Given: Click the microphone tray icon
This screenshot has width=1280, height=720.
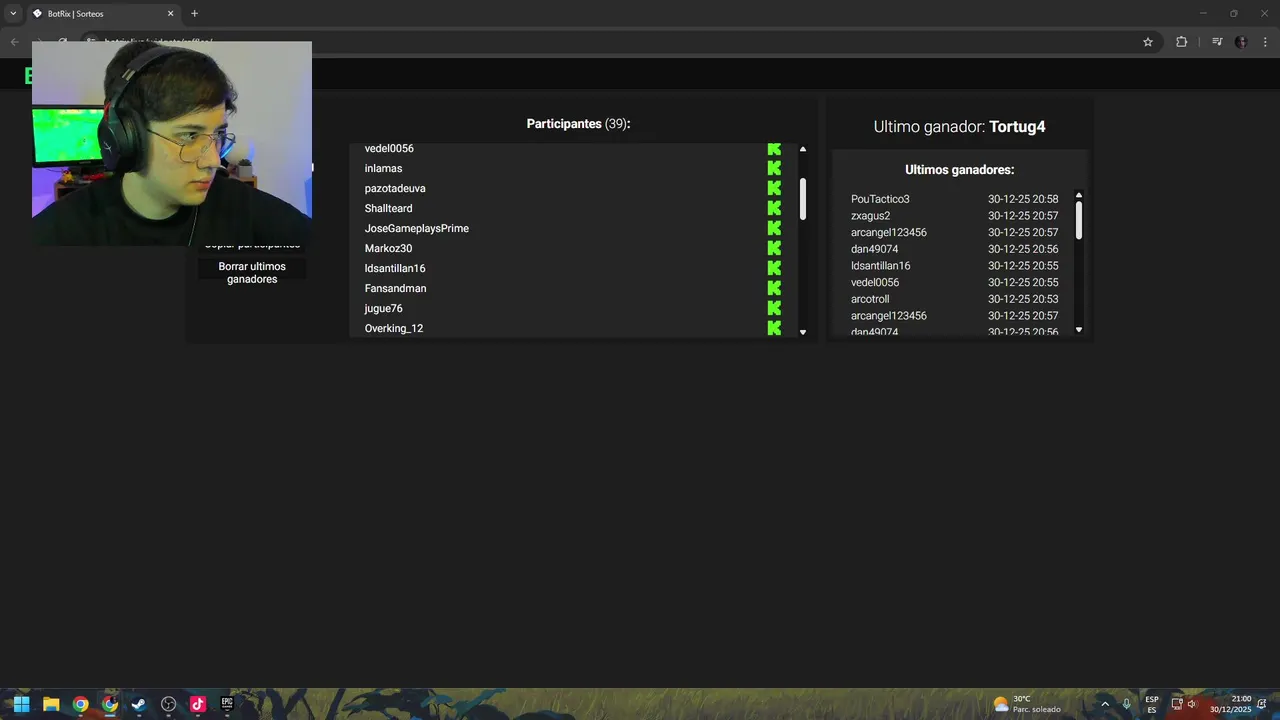Looking at the screenshot, I should point(1127,704).
